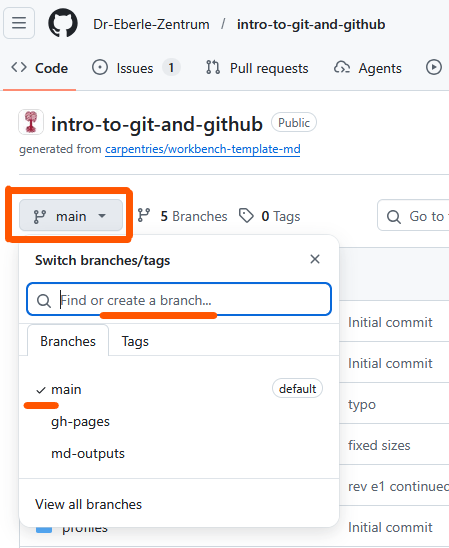Select the Code tab
The image size is (449, 548).
point(39,68)
